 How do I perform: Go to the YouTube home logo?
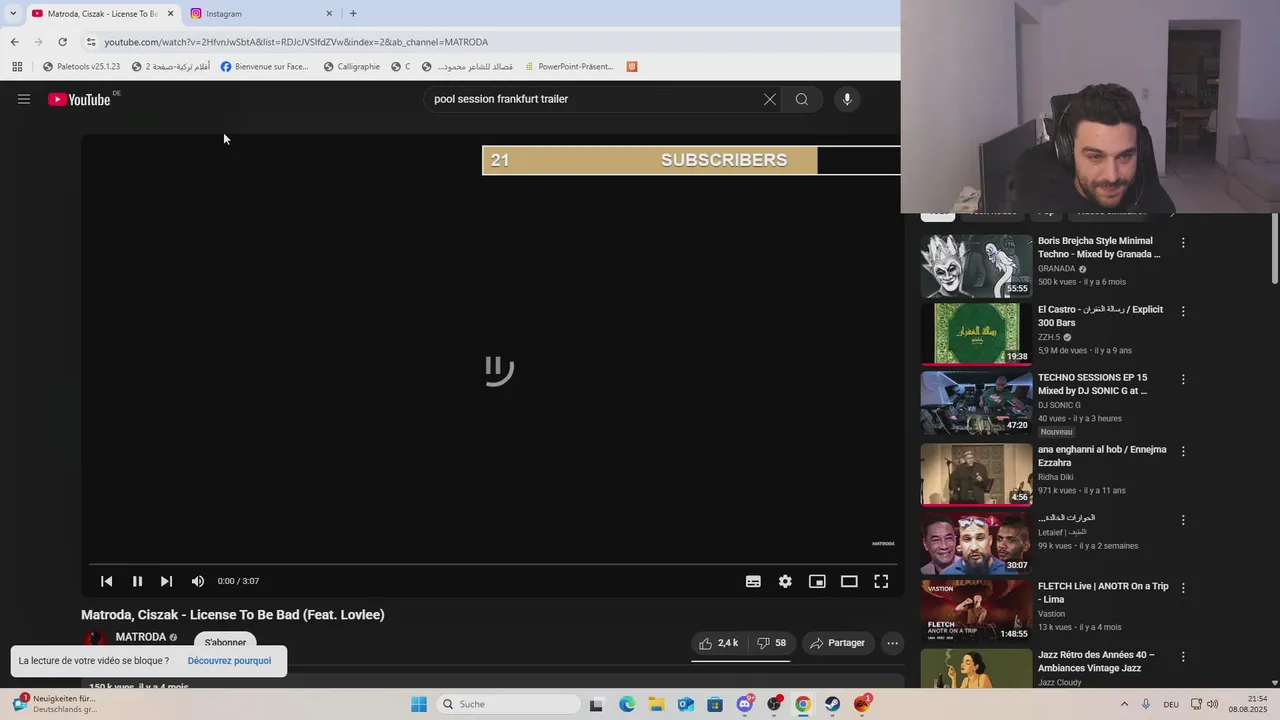tap(79, 99)
